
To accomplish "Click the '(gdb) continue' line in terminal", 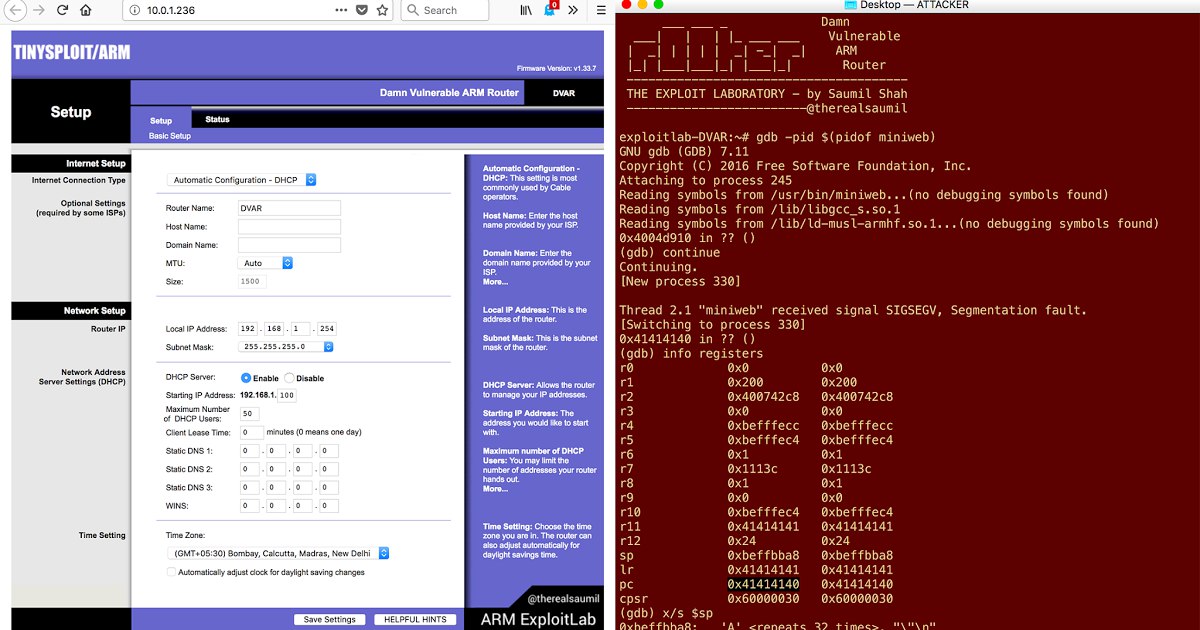I will tap(669, 252).
